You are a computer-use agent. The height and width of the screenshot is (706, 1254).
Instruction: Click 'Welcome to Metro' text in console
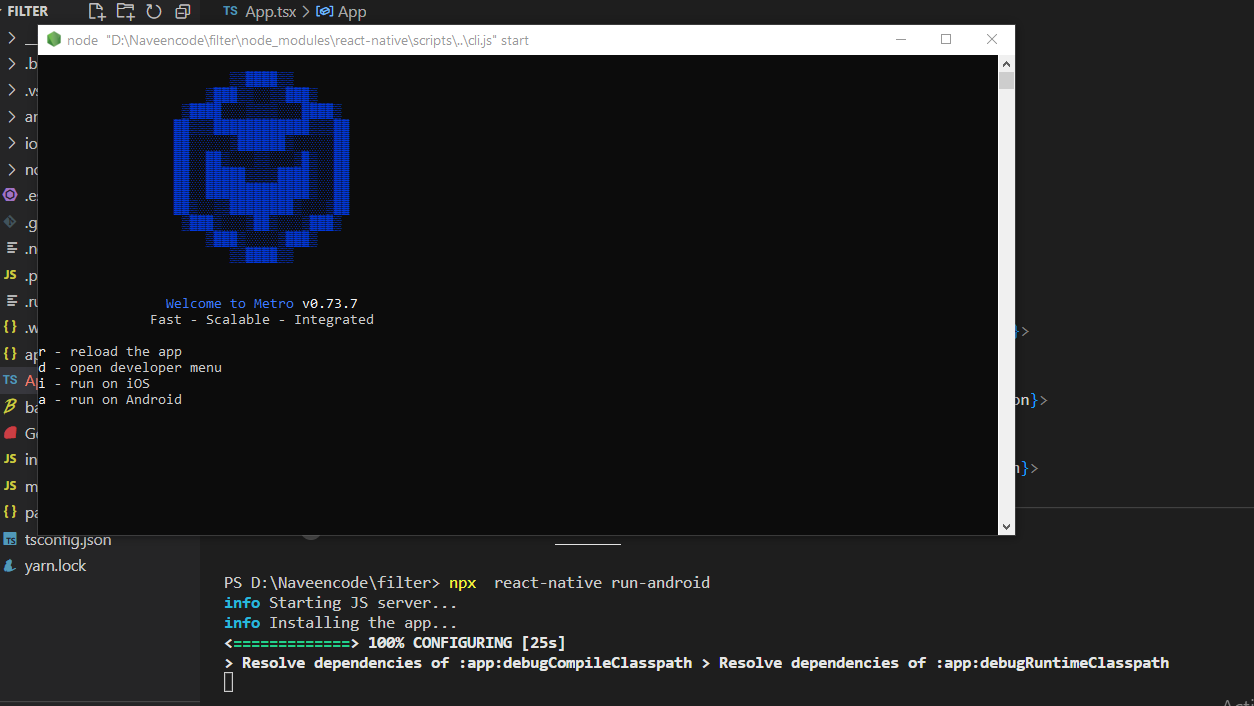[230, 304]
